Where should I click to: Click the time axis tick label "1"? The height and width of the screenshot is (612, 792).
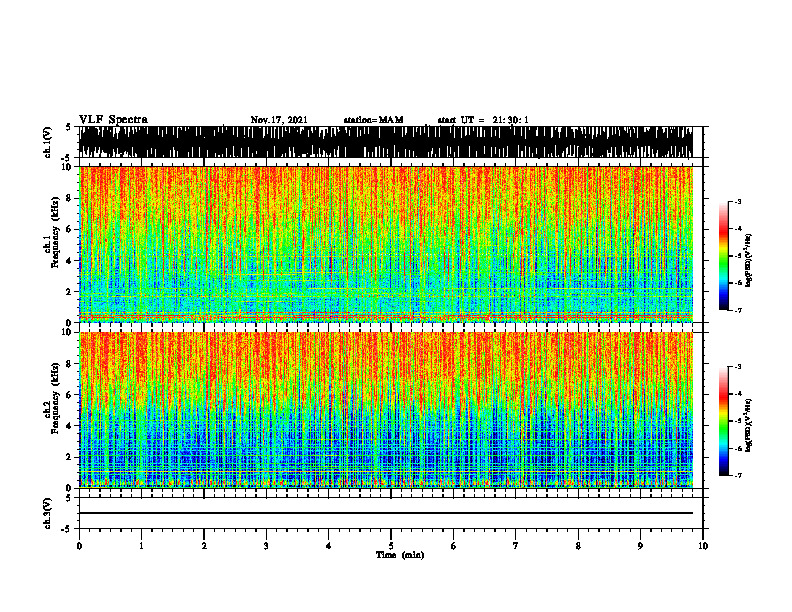tap(141, 546)
